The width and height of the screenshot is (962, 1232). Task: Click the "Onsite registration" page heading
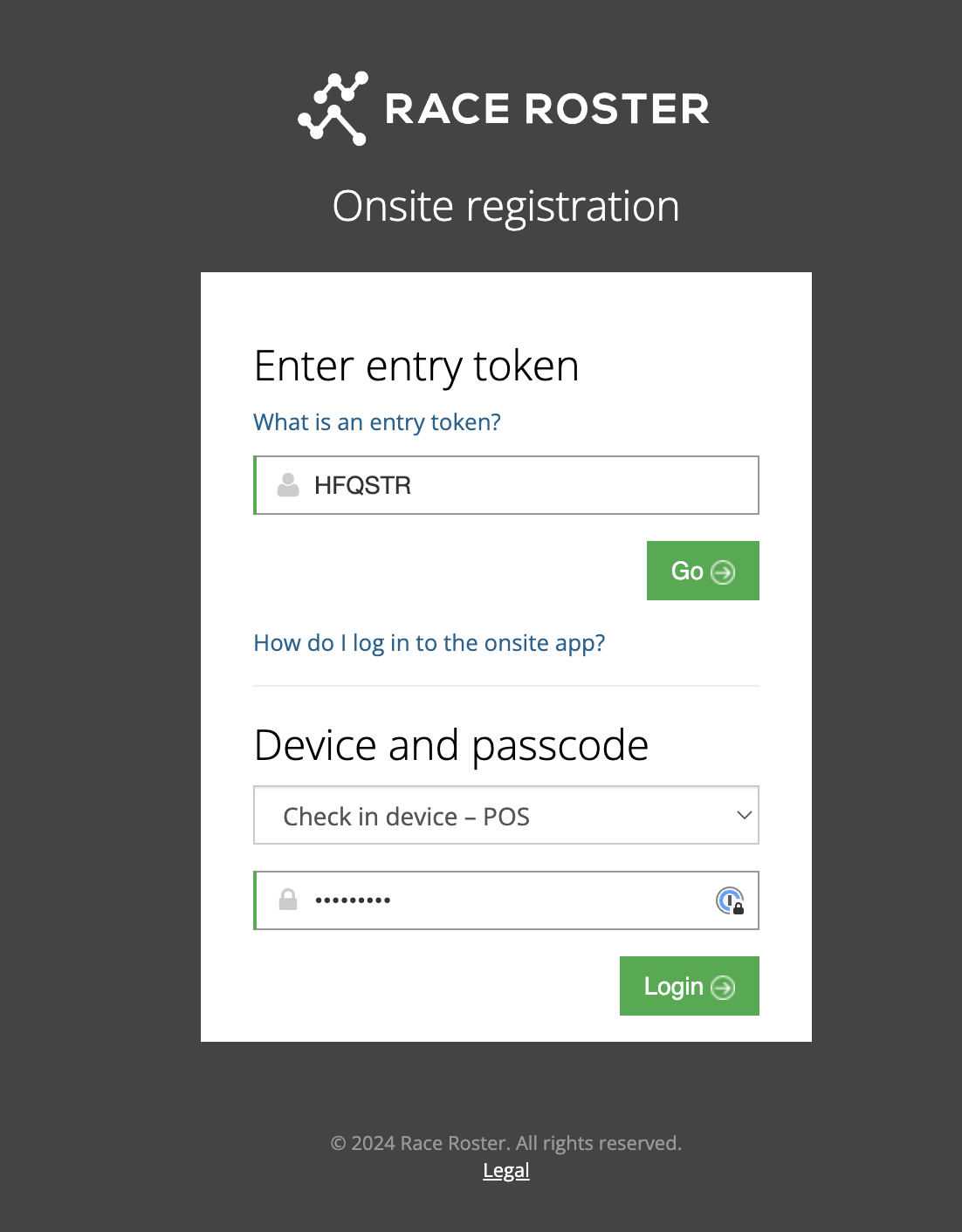[505, 207]
